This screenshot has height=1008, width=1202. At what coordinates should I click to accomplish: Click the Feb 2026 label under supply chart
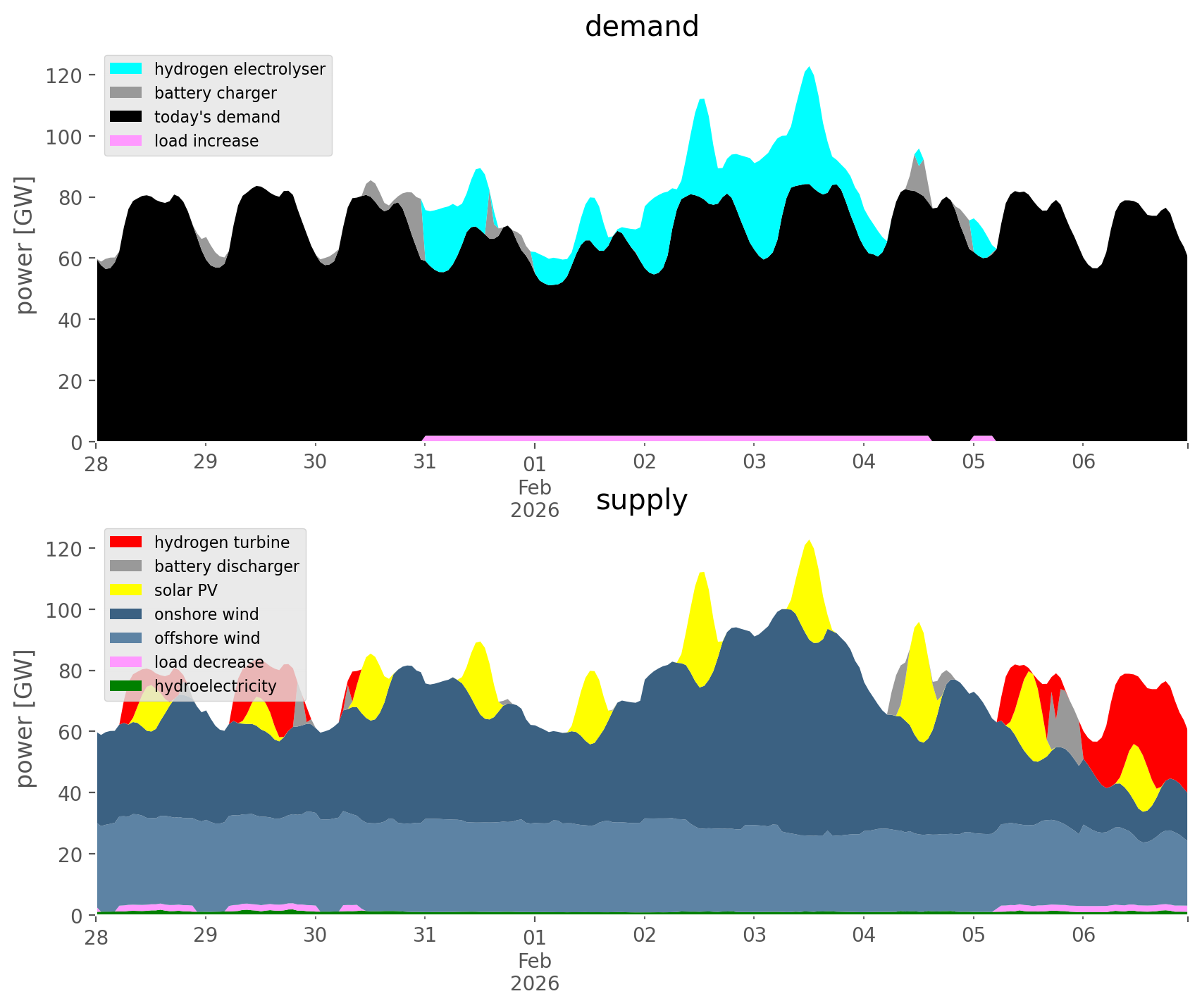(535, 972)
